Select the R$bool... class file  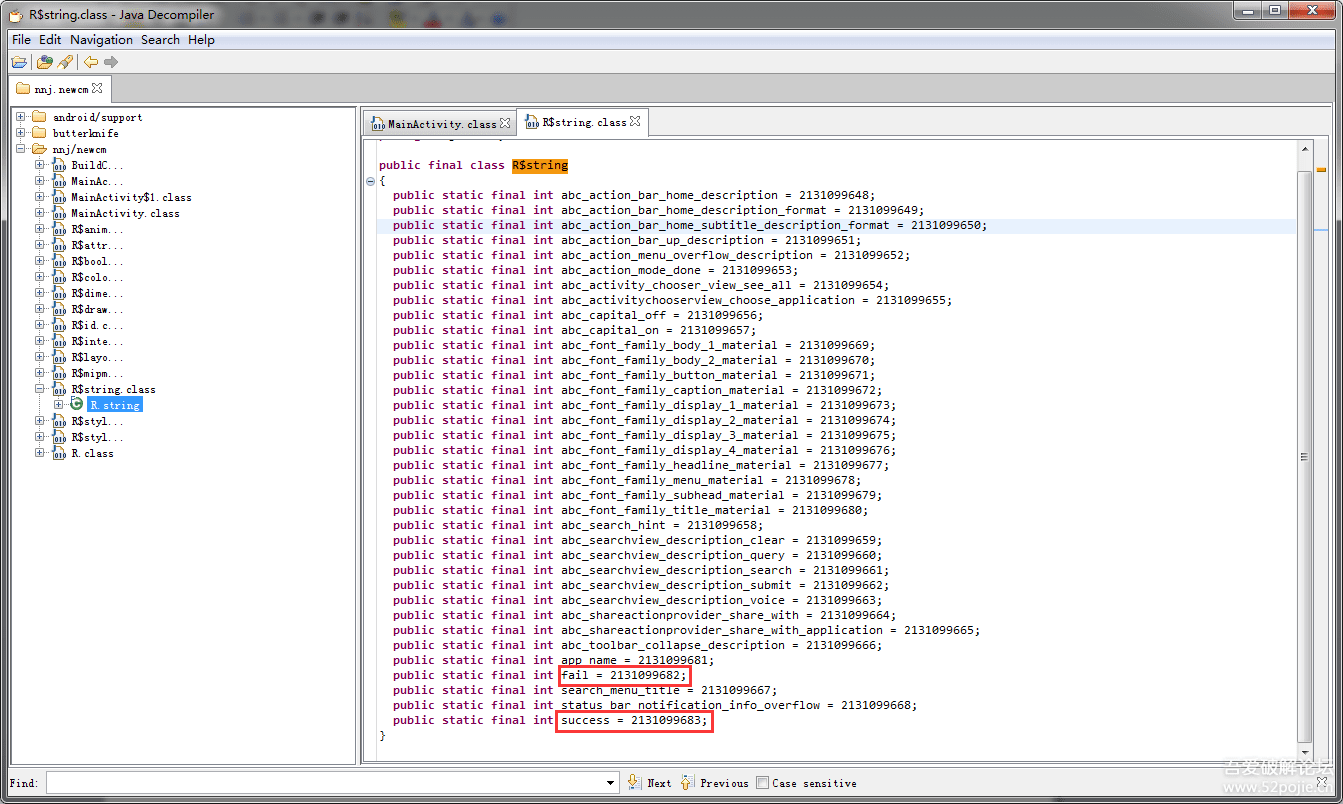(97, 261)
